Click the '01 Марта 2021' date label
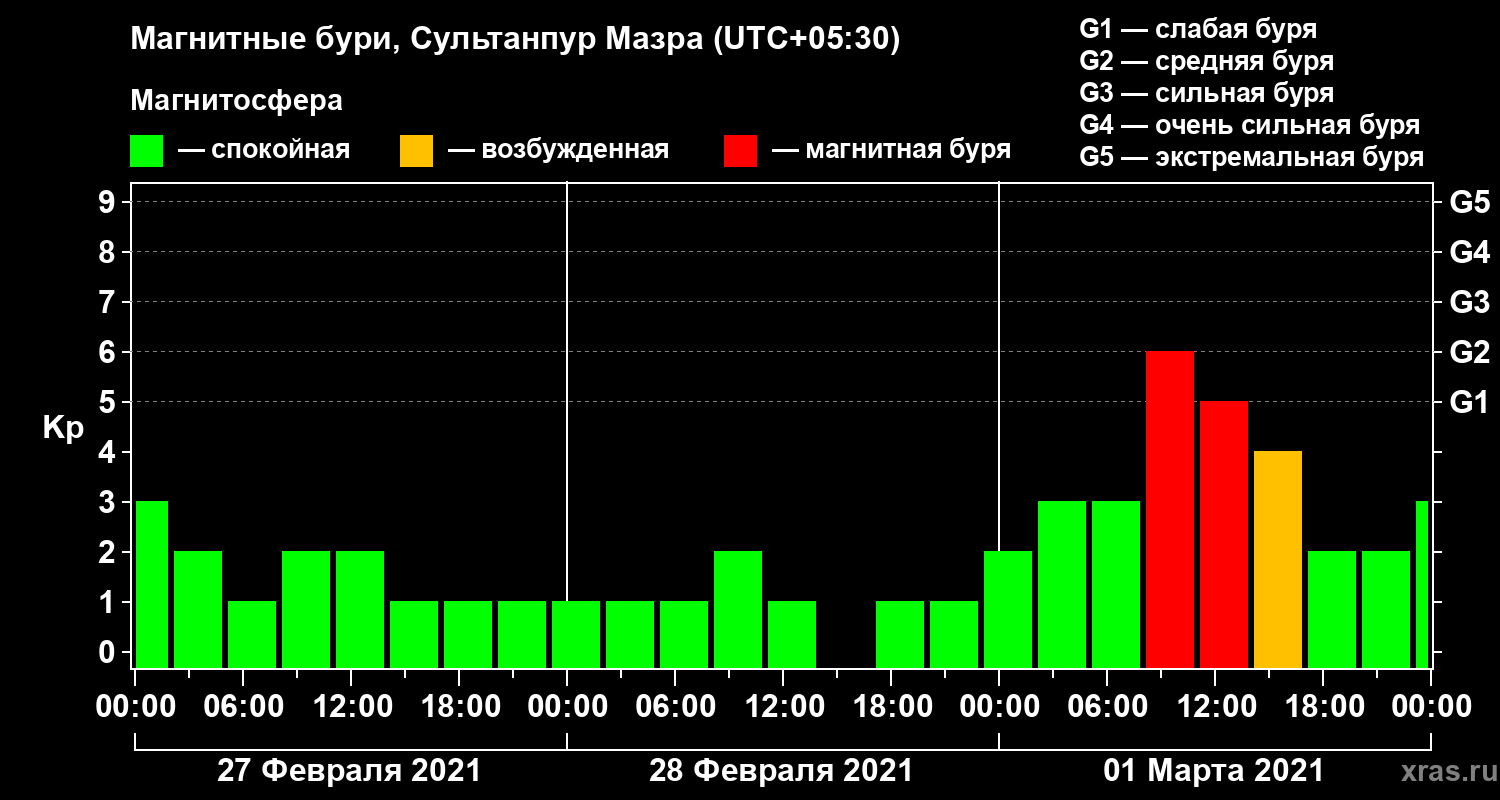Screen dimensions: 1500x800 click(1213, 771)
